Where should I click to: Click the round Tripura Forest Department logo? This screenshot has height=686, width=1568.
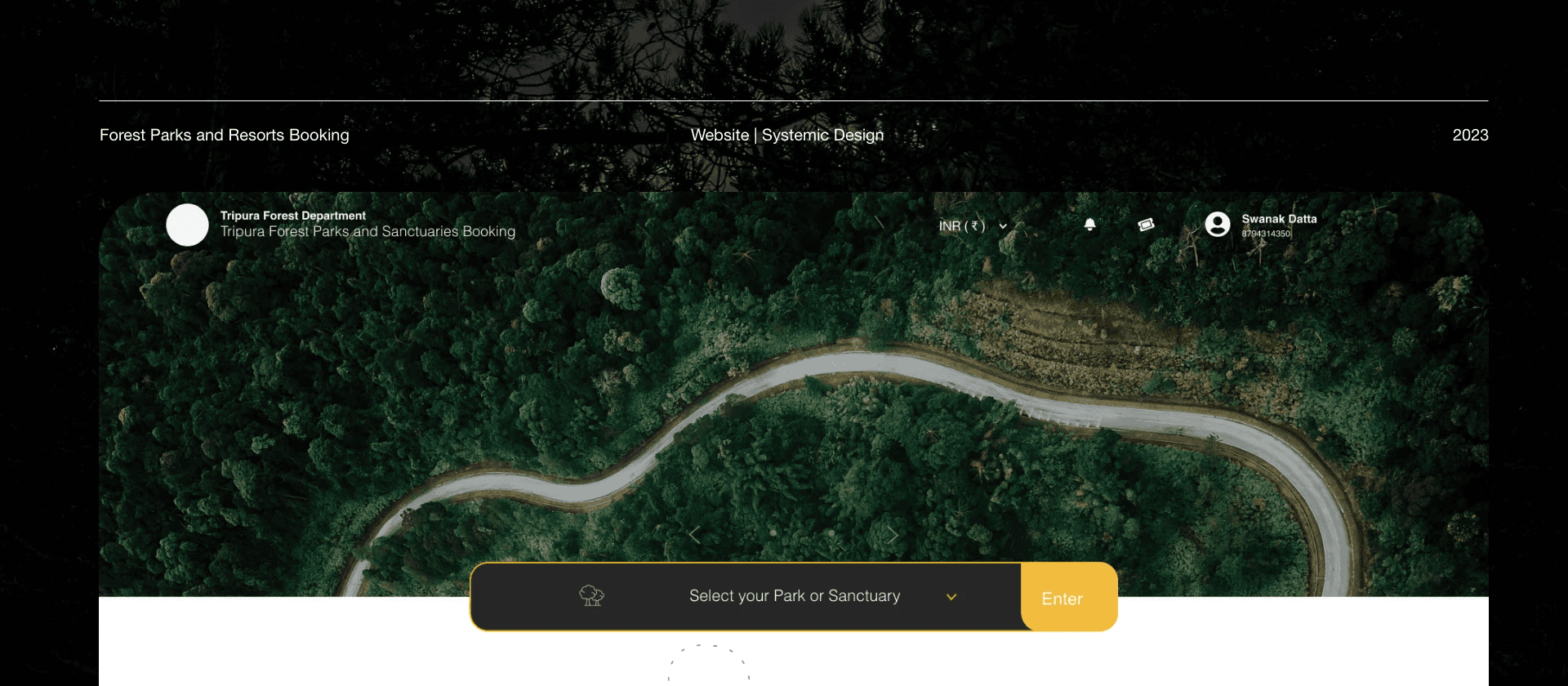click(x=187, y=225)
